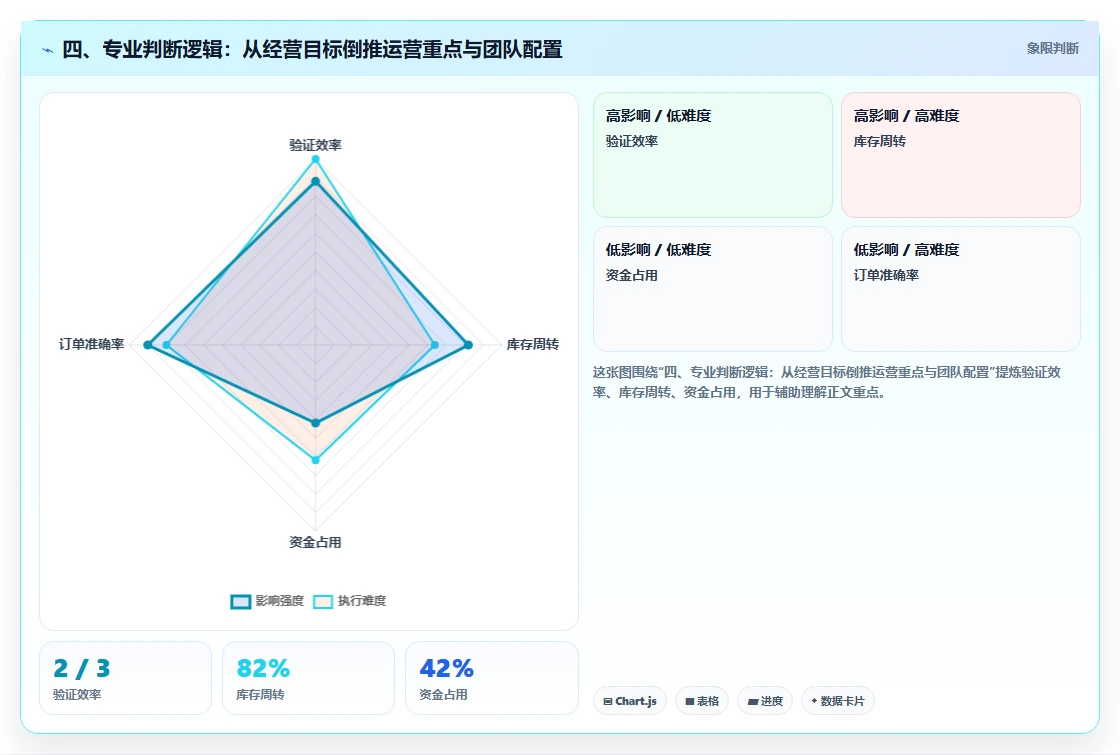Viewport: 1120px width, 755px height.
Task: Click the chart description paragraph starting 这张图围绕
Action: [827, 382]
